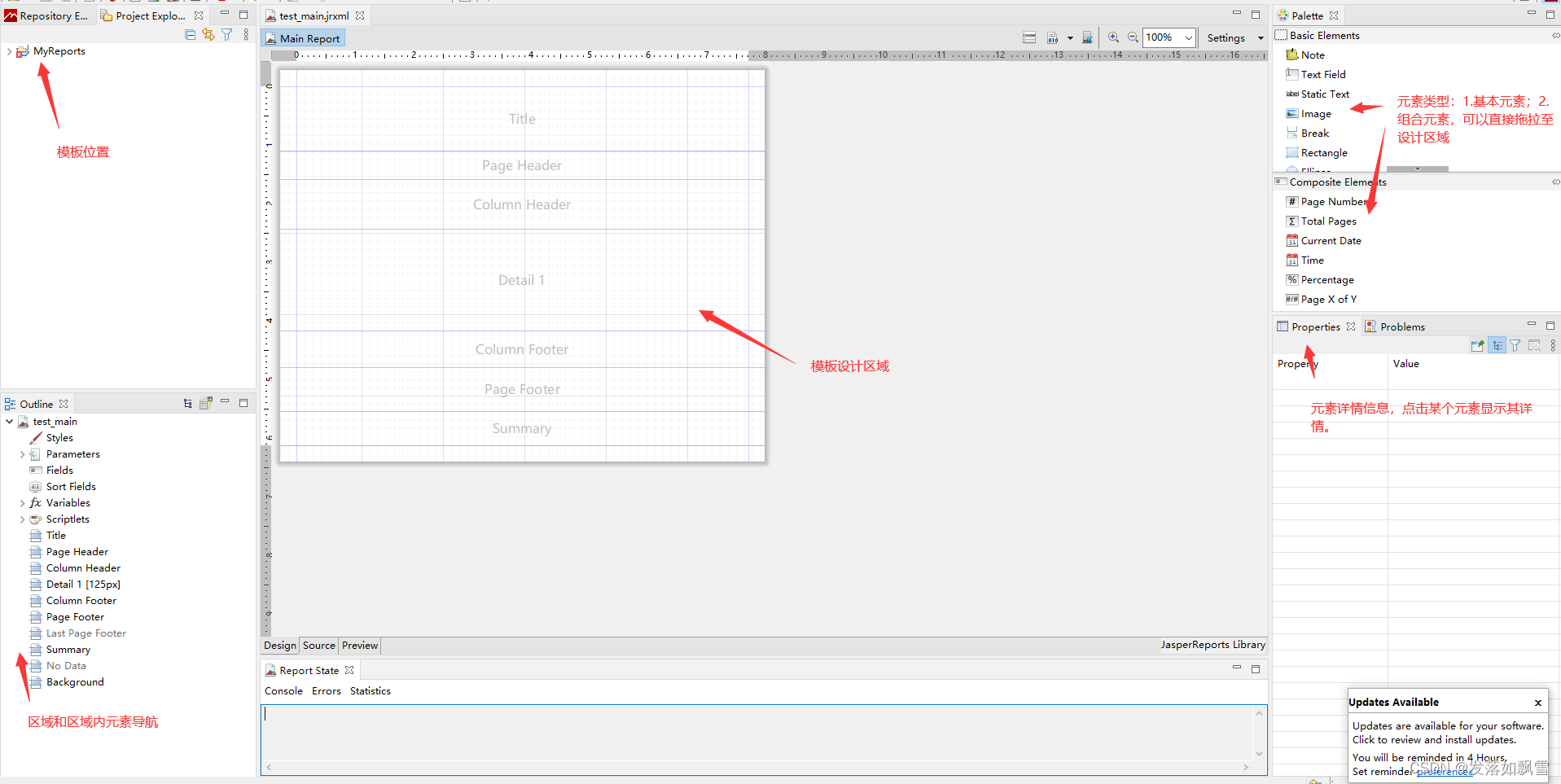The image size is (1561, 784).
Task: Toggle Link with Editor arrows icon
Action: coord(208,35)
